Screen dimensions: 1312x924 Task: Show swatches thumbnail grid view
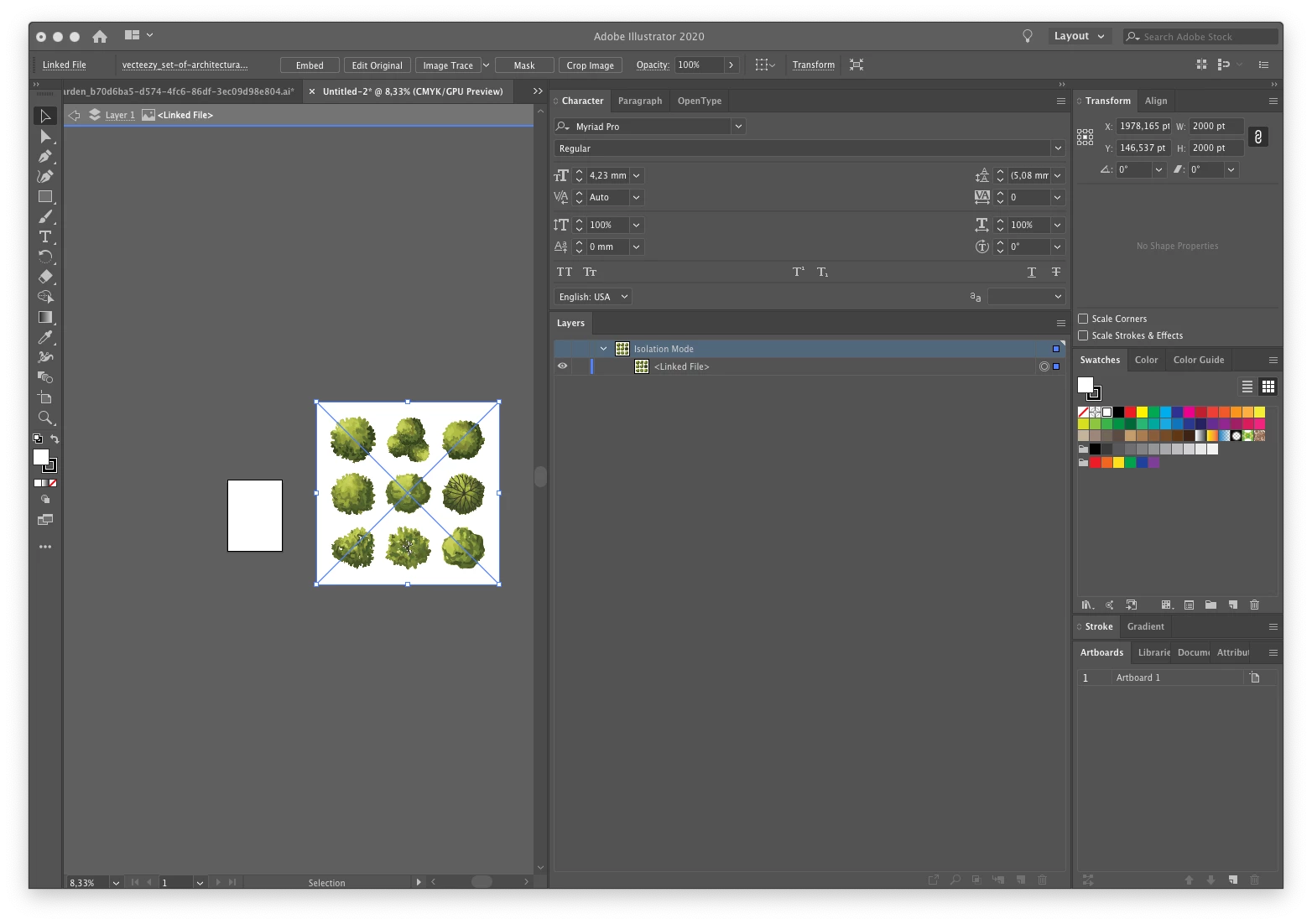pos(1268,387)
